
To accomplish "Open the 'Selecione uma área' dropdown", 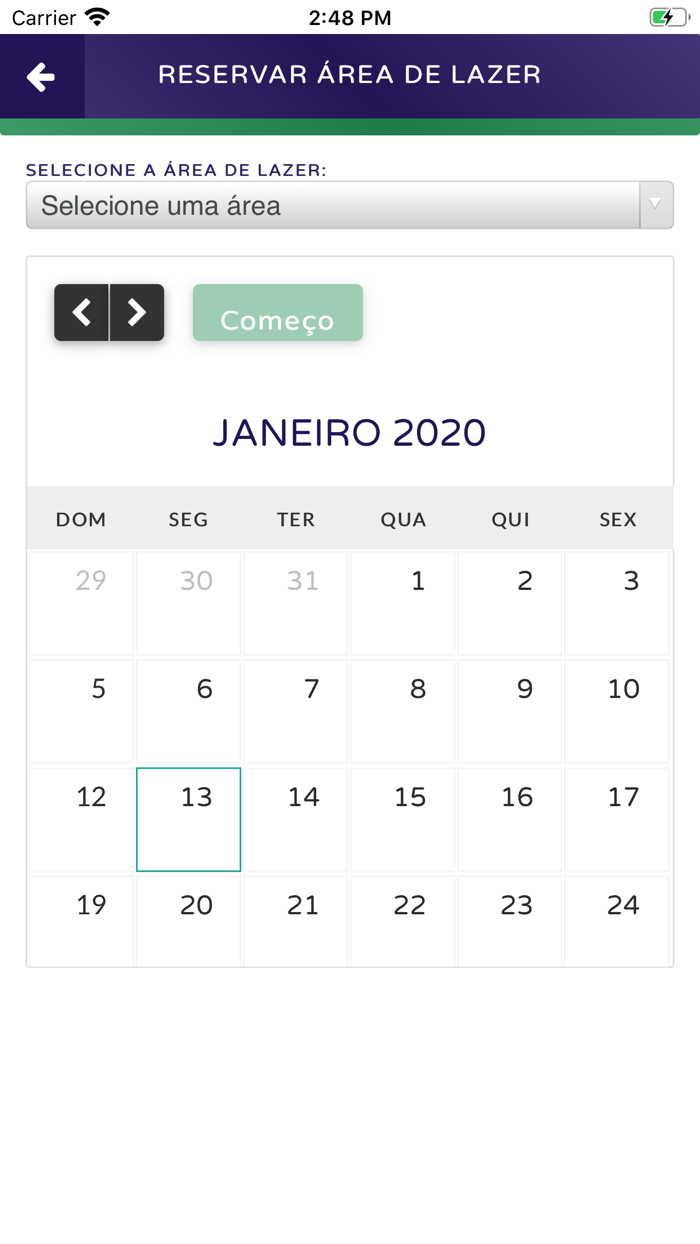I will pyautogui.click(x=332, y=206).
